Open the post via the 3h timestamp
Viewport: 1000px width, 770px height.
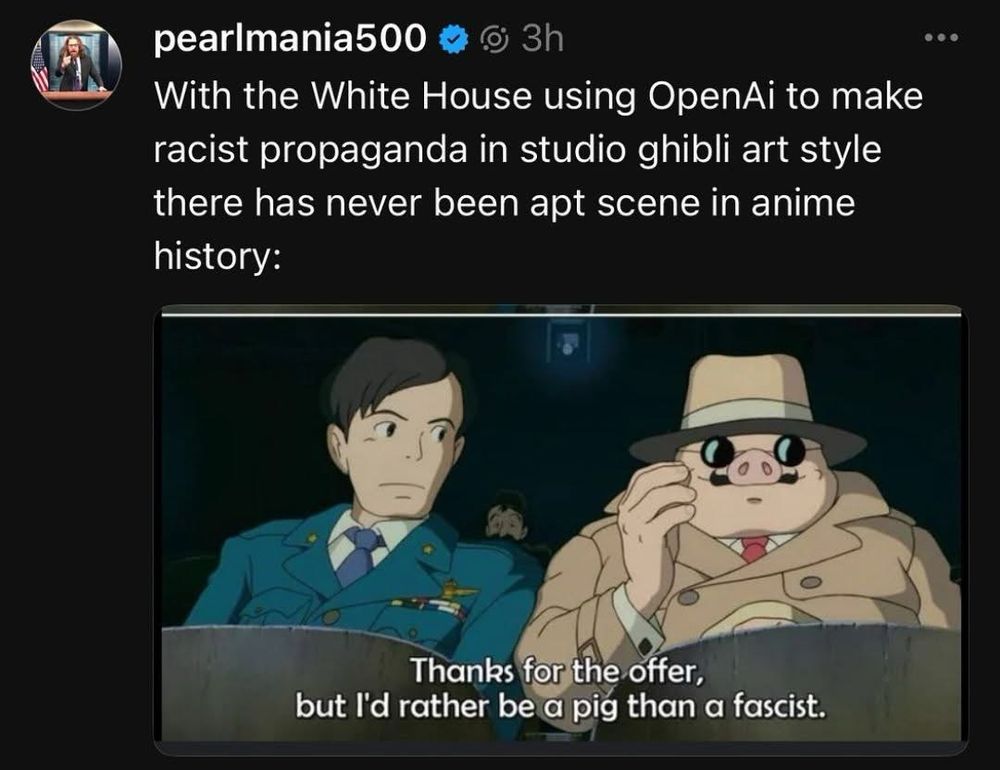pyautogui.click(x=542, y=39)
